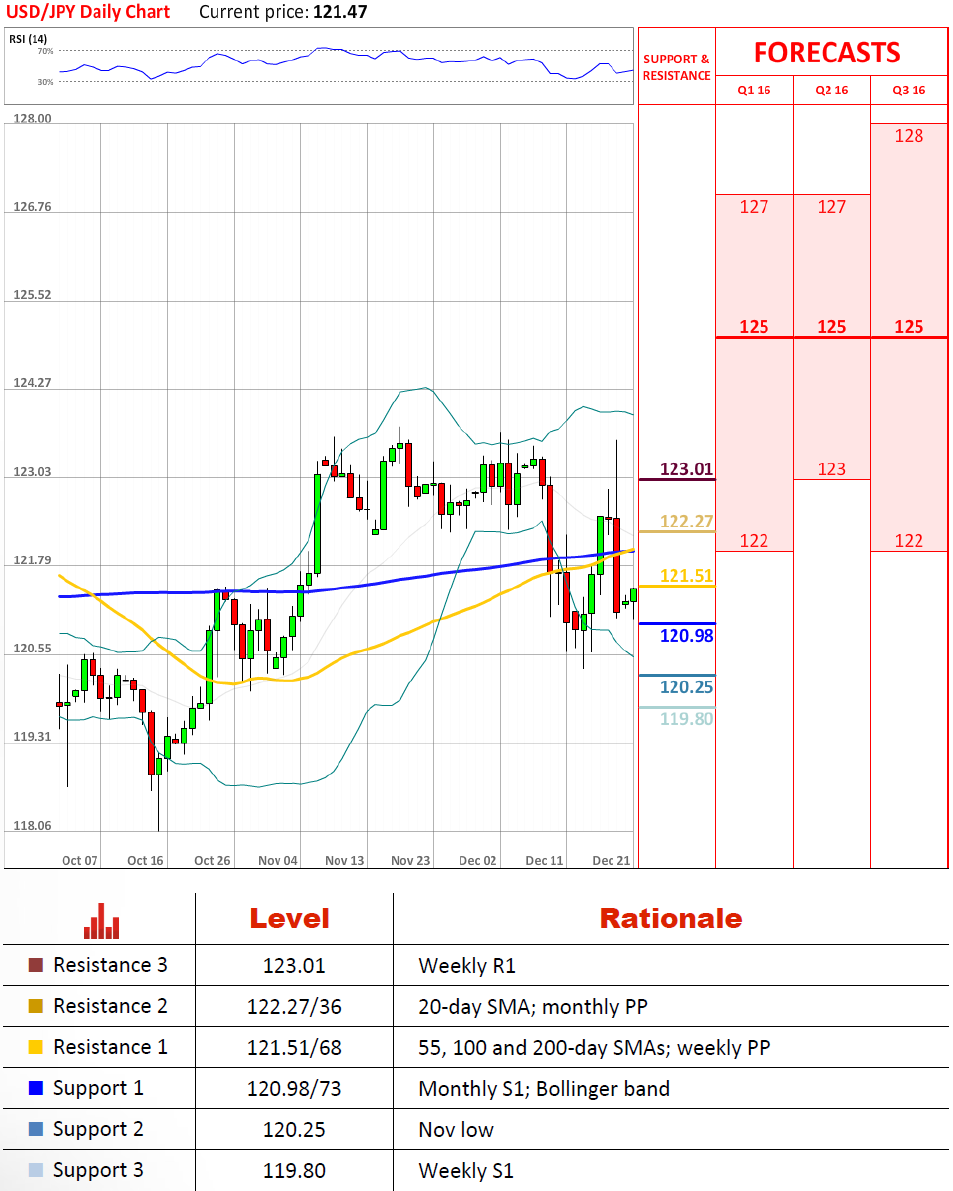Image resolution: width=953 pixels, height=1191 pixels.
Task: Click the 'RSI (14)' indicator label
Action: coord(28,39)
